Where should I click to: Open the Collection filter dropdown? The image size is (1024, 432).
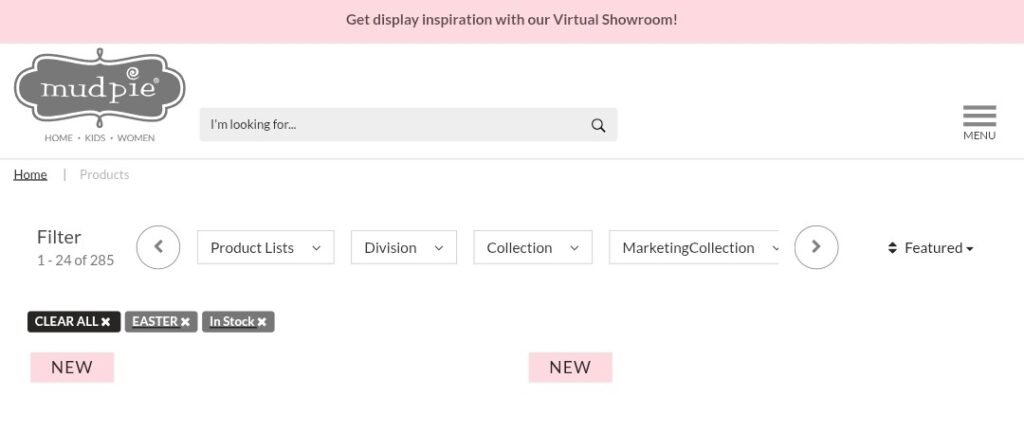pos(532,248)
